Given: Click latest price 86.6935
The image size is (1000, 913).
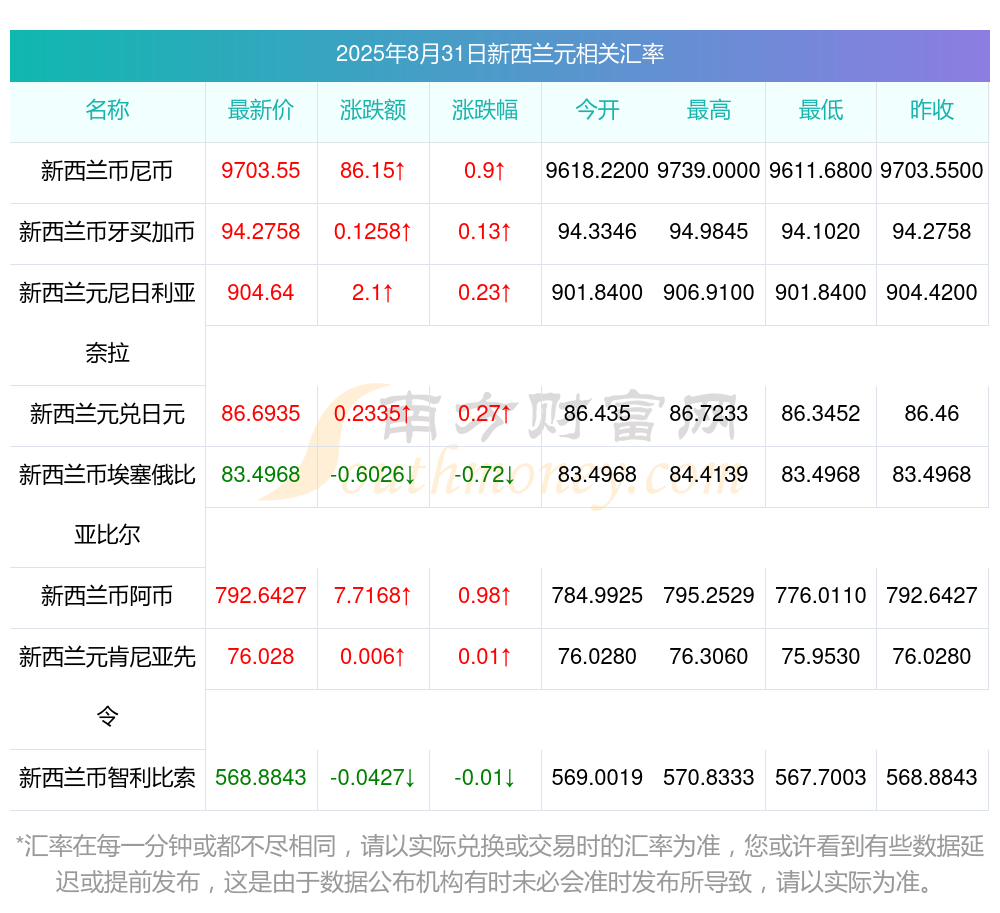Looking at the screenshot, I should point(261,413).
